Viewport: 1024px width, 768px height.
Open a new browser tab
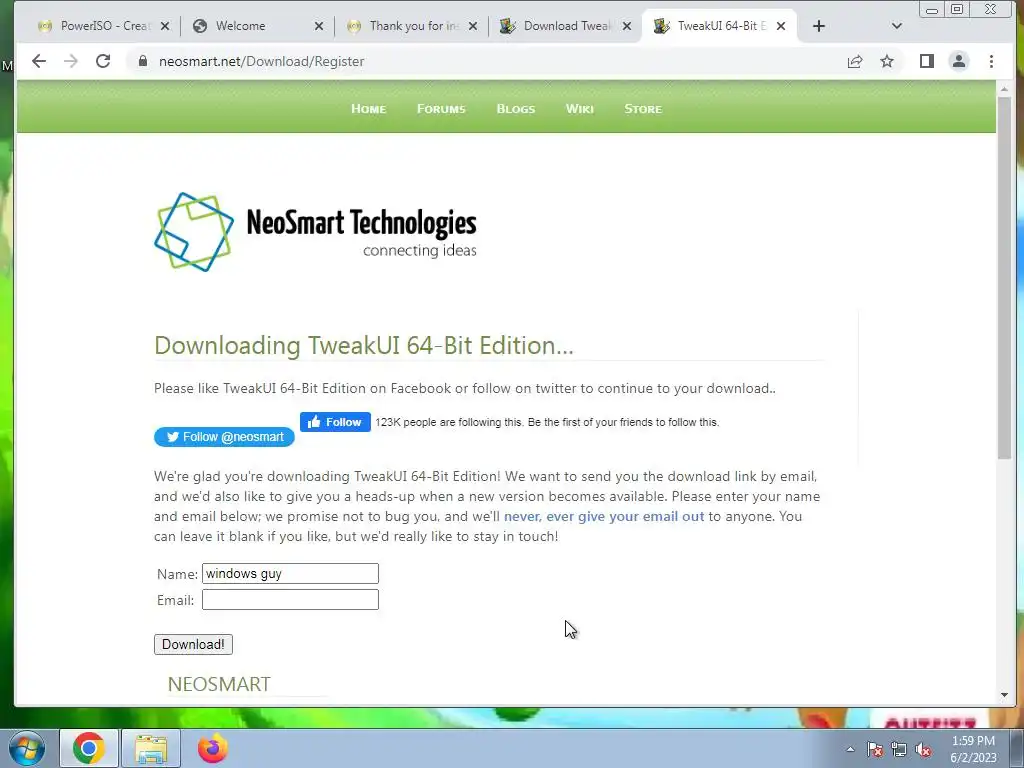coord(818,26)
